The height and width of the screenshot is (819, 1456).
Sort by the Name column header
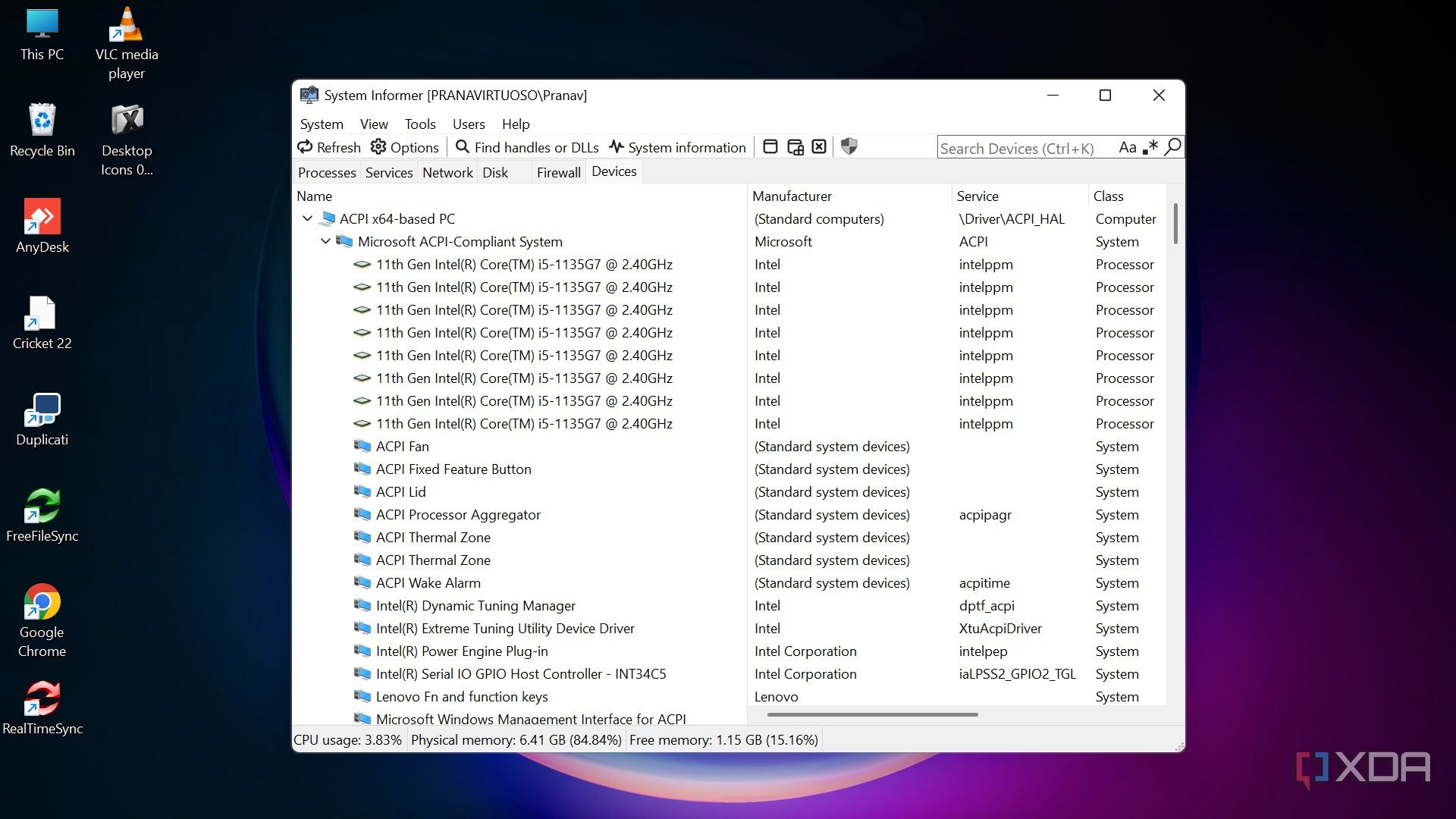pyautogui.click(x=520, y=196)
